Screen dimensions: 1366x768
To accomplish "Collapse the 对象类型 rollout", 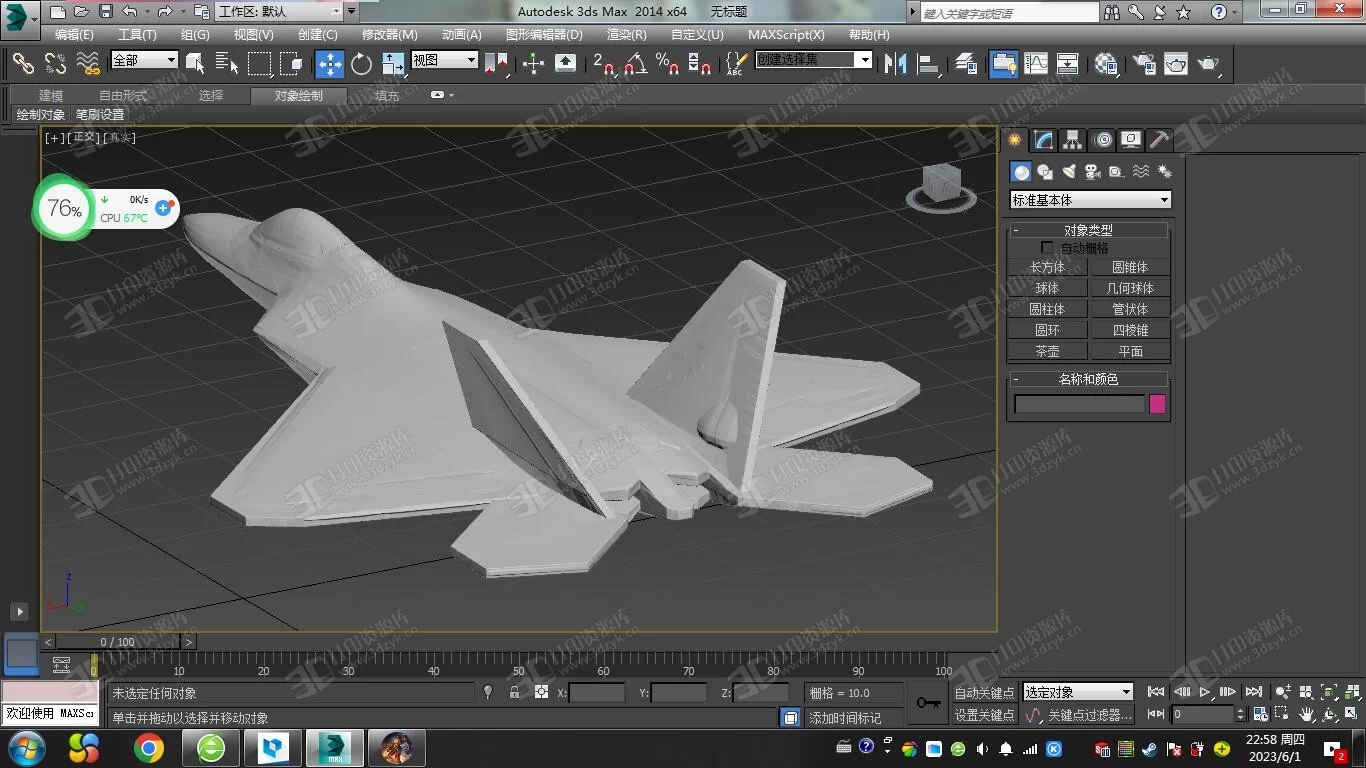I will [1088, 230].
